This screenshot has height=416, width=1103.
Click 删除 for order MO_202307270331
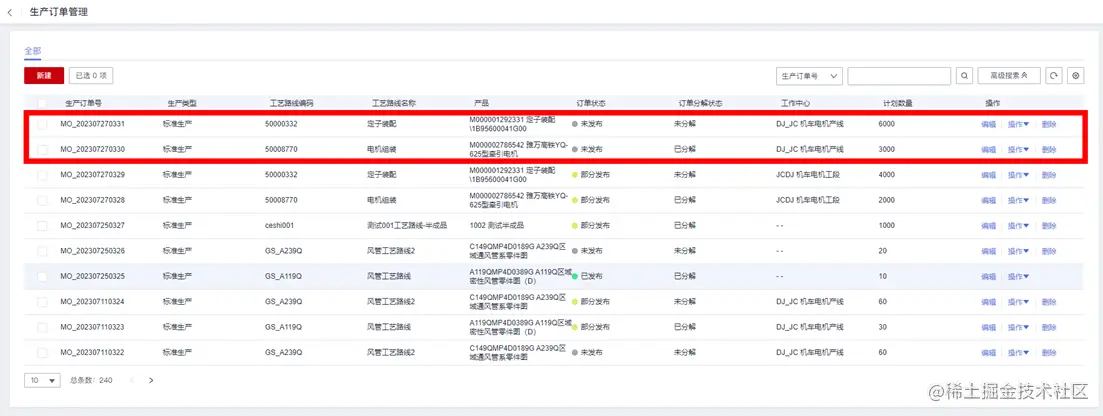click(1049, 124)
